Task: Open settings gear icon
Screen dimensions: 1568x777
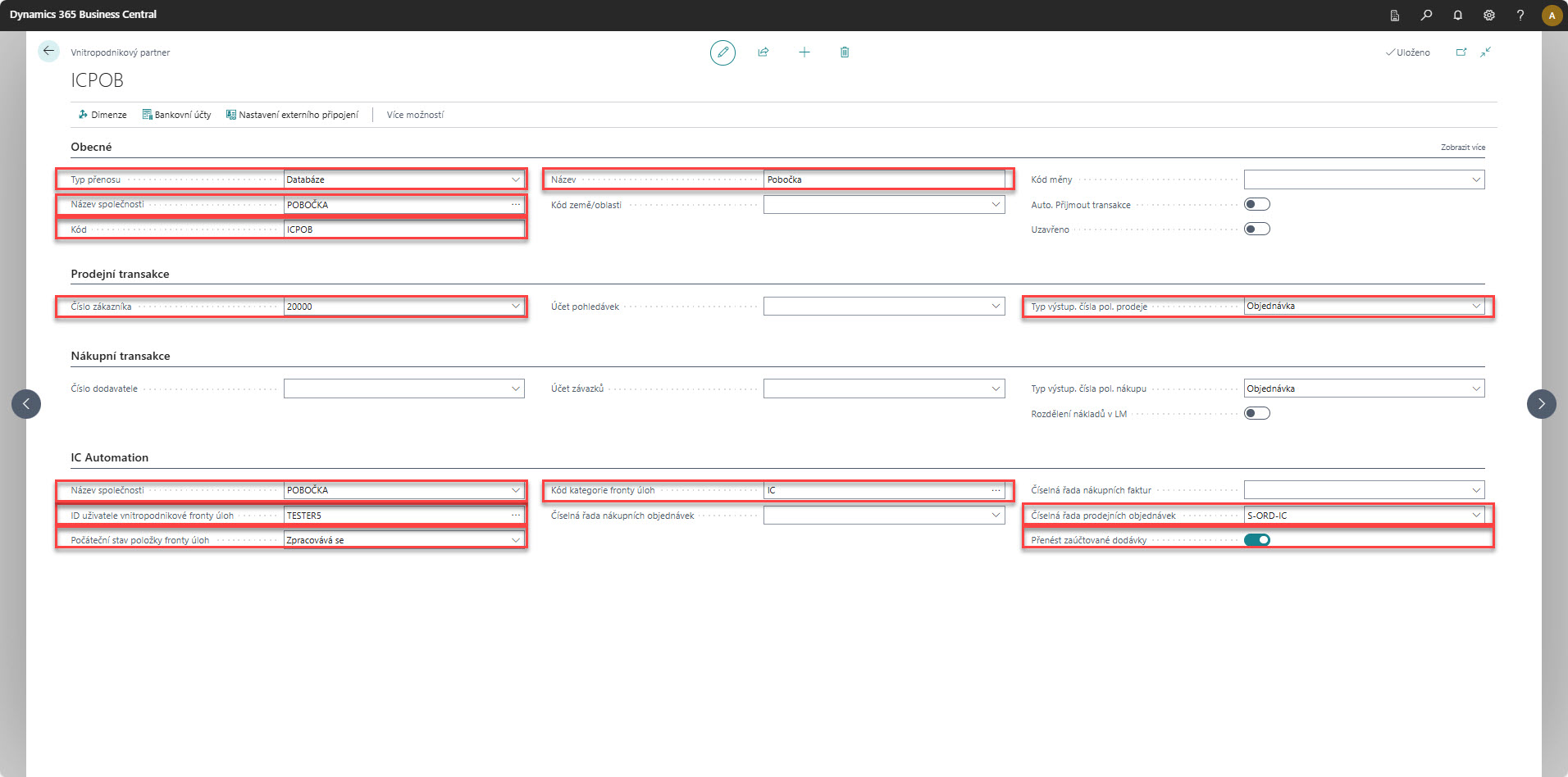Action: coord(1489,15)
